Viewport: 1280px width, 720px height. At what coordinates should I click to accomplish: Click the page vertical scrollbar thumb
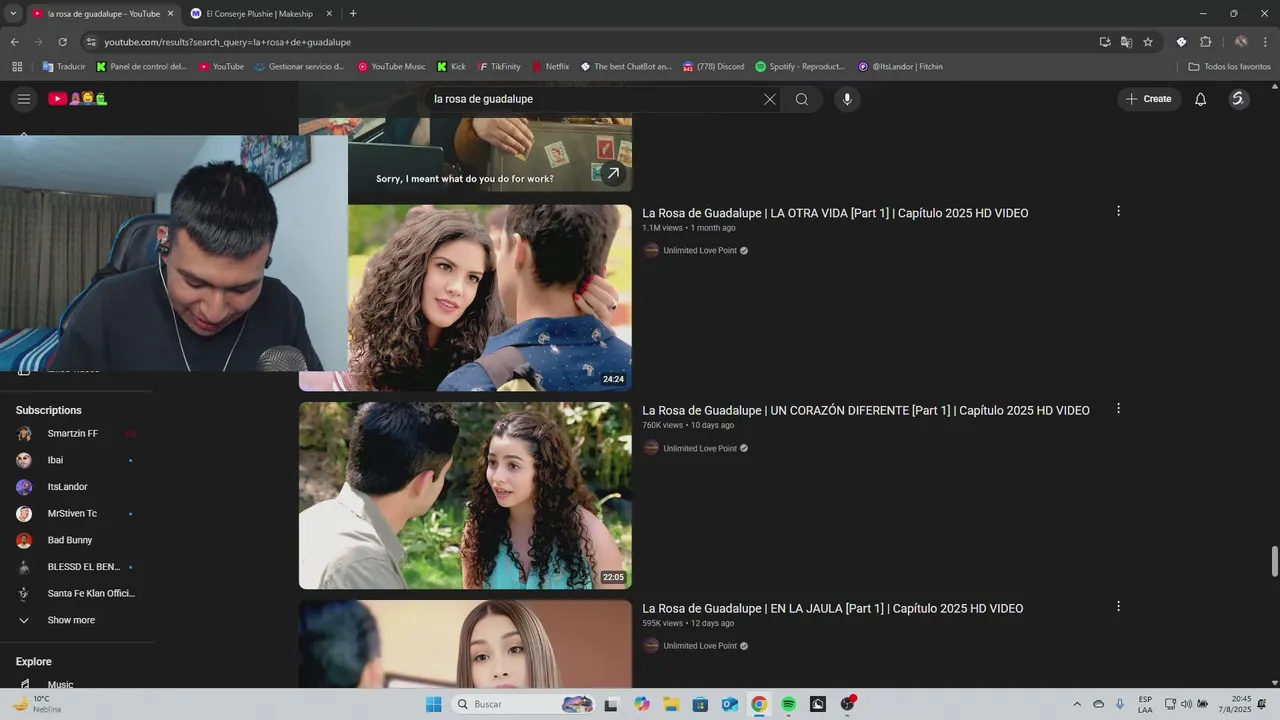(x=1274, y=561)
